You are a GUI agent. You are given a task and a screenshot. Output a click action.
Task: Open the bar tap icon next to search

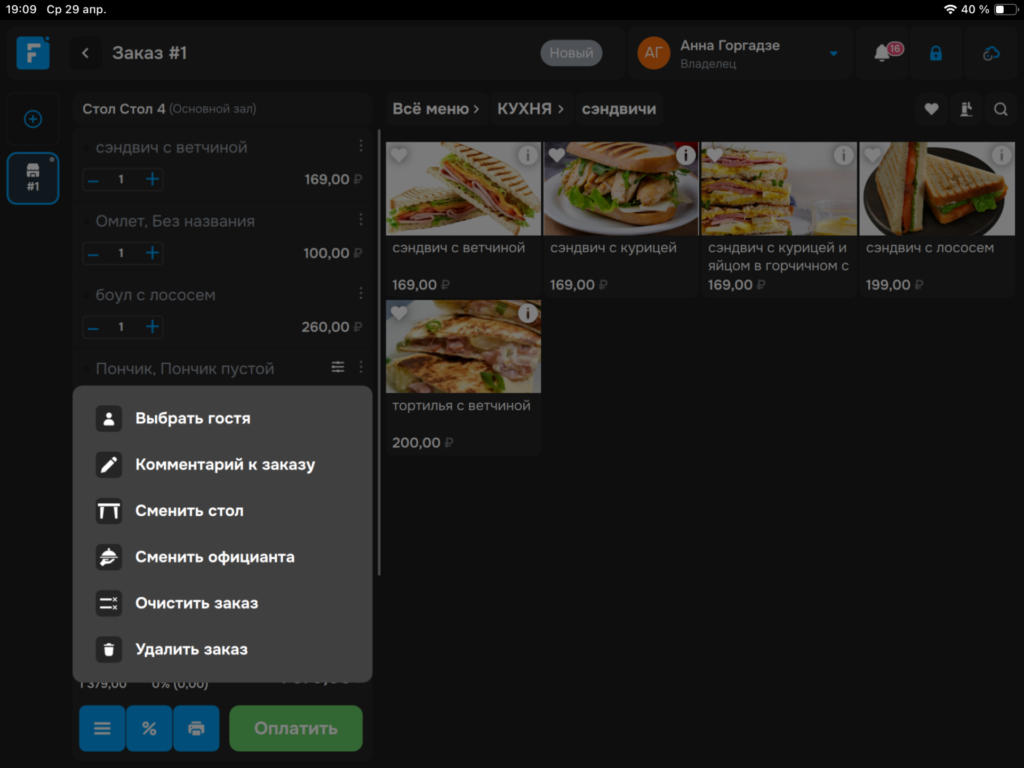[966, 109]
